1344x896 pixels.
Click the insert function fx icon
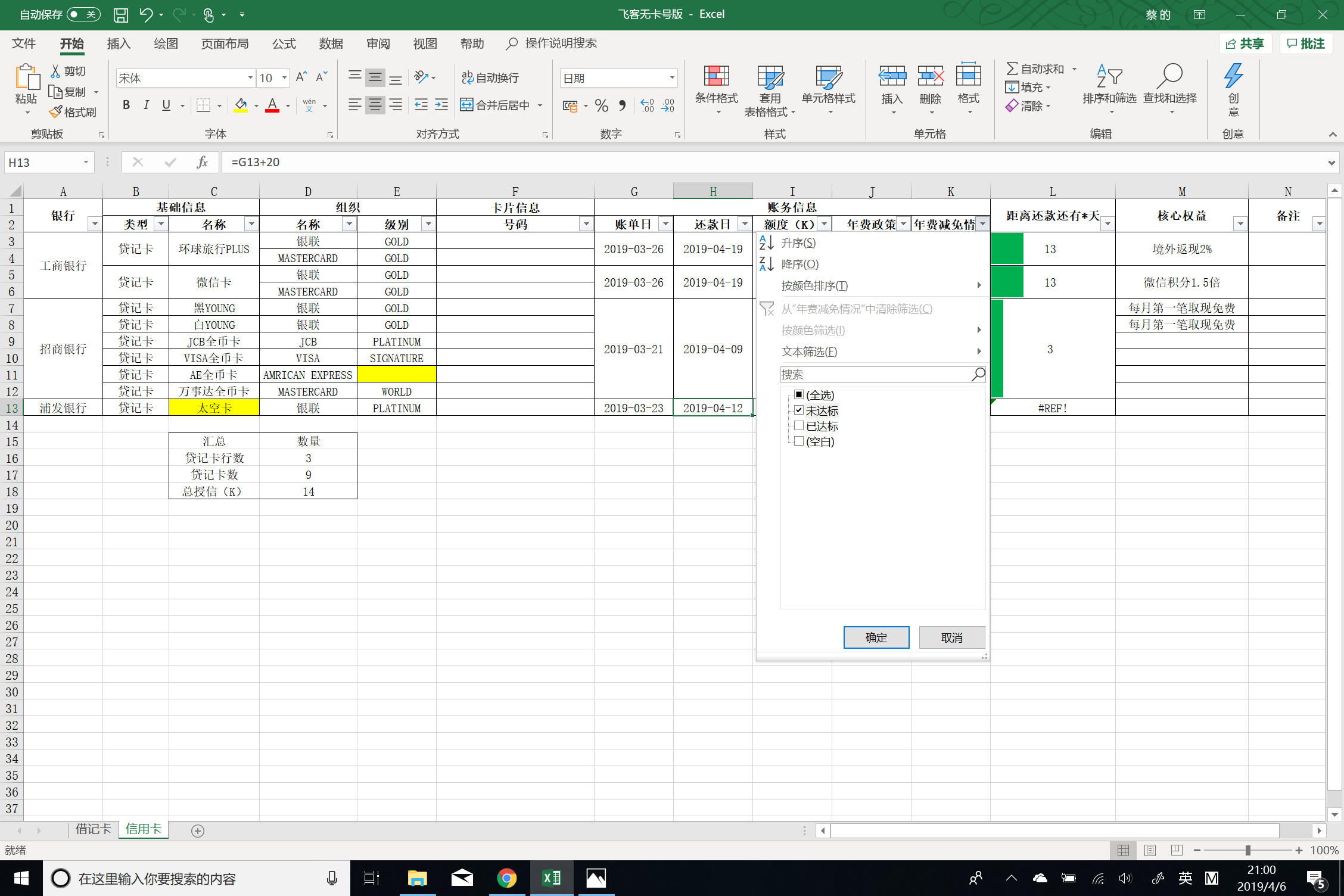click(x=202, y=162)
